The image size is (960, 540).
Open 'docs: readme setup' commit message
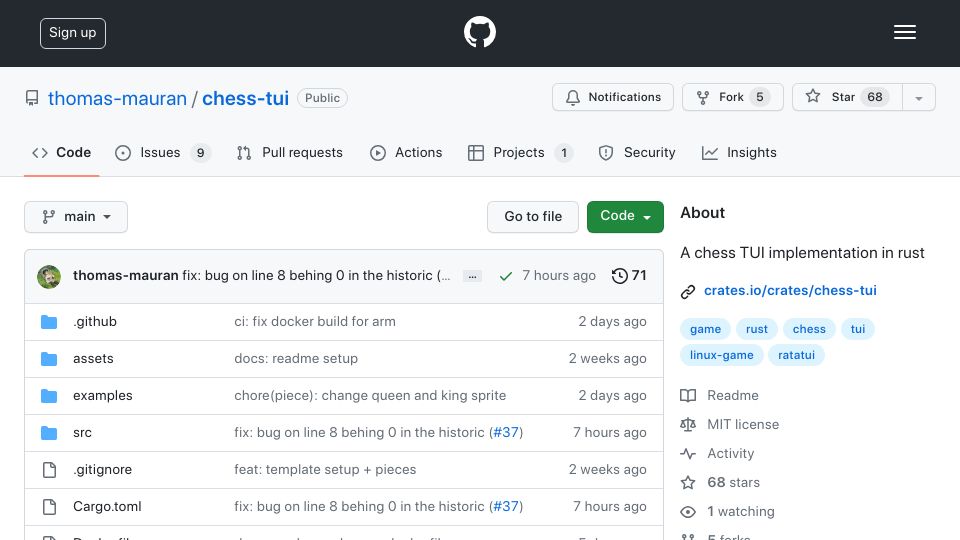(x=296, y=359)
